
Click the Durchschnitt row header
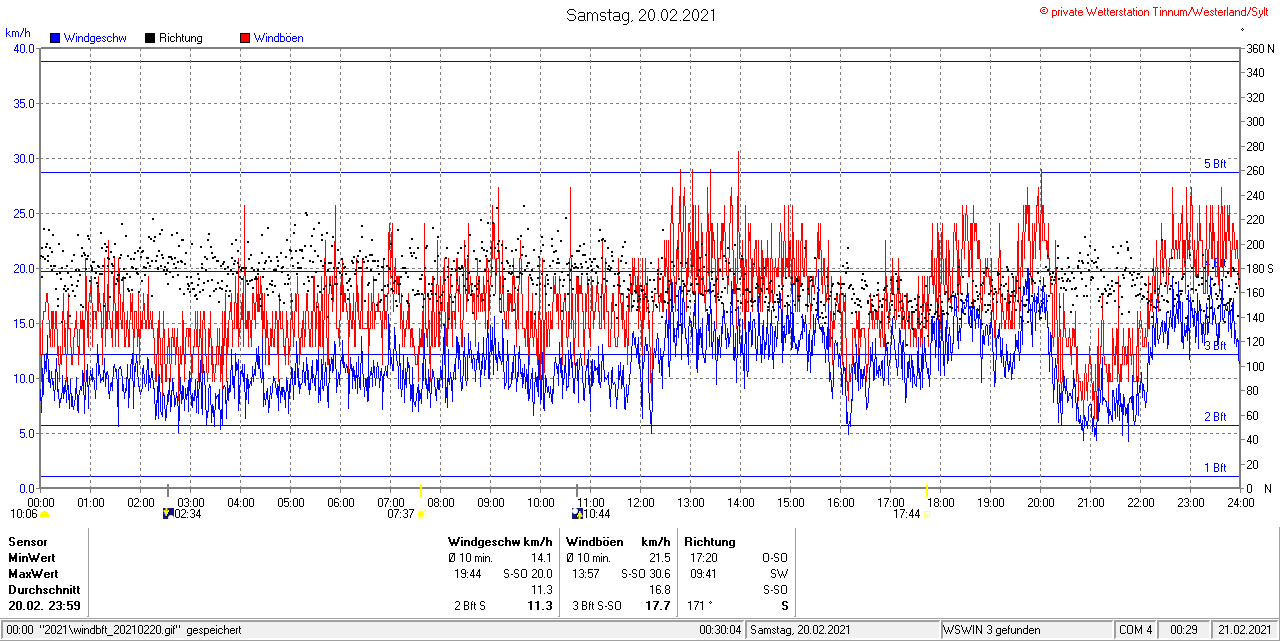[43, 590]
